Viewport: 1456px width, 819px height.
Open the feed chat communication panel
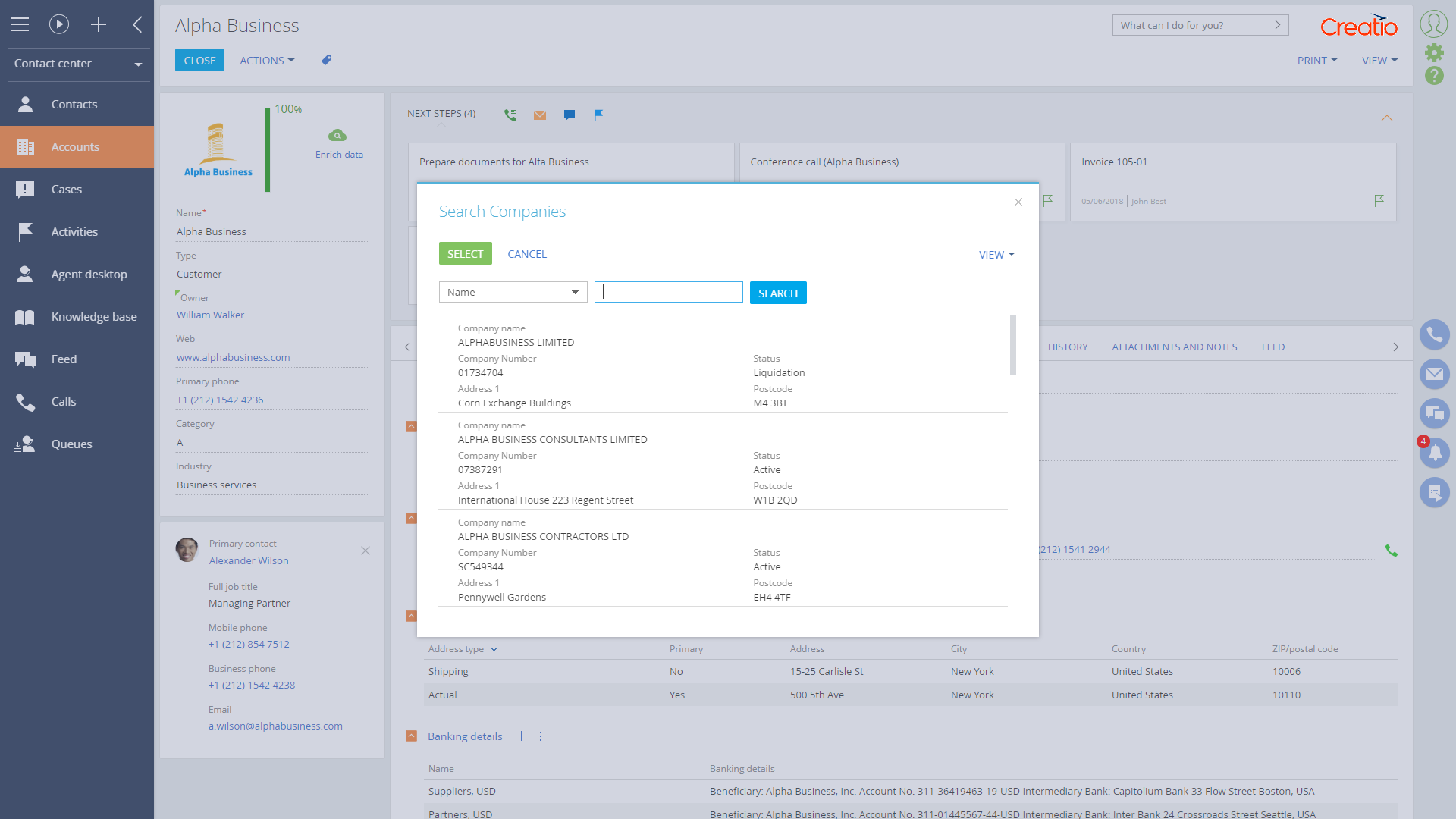[1434, 413]
